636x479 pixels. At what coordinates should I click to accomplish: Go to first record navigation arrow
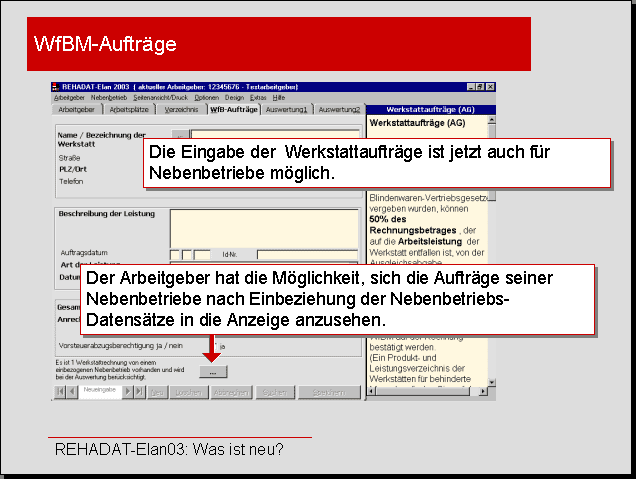click(58, 392)
